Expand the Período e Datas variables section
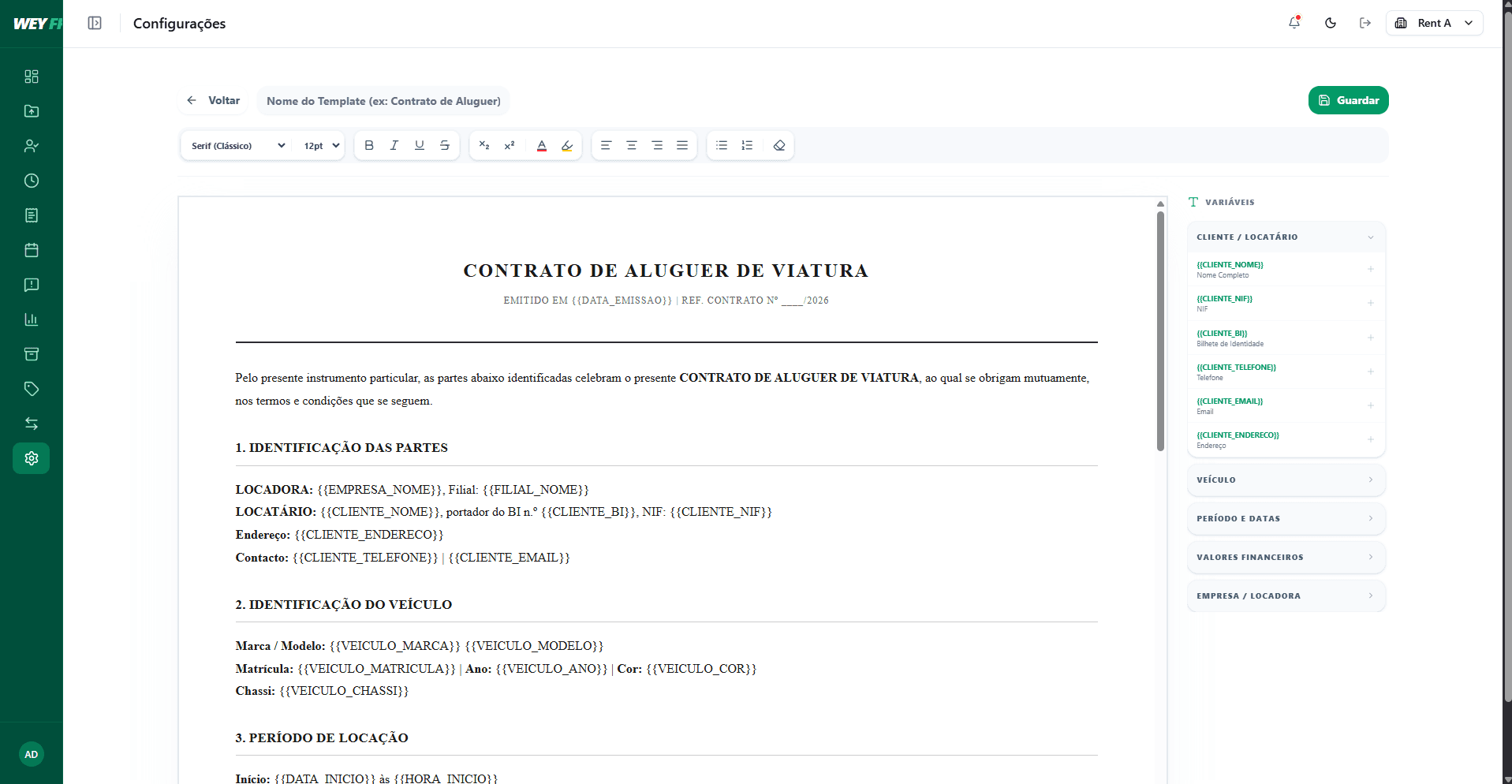This screenshot has width=1512, height=784. [1286, 518]
